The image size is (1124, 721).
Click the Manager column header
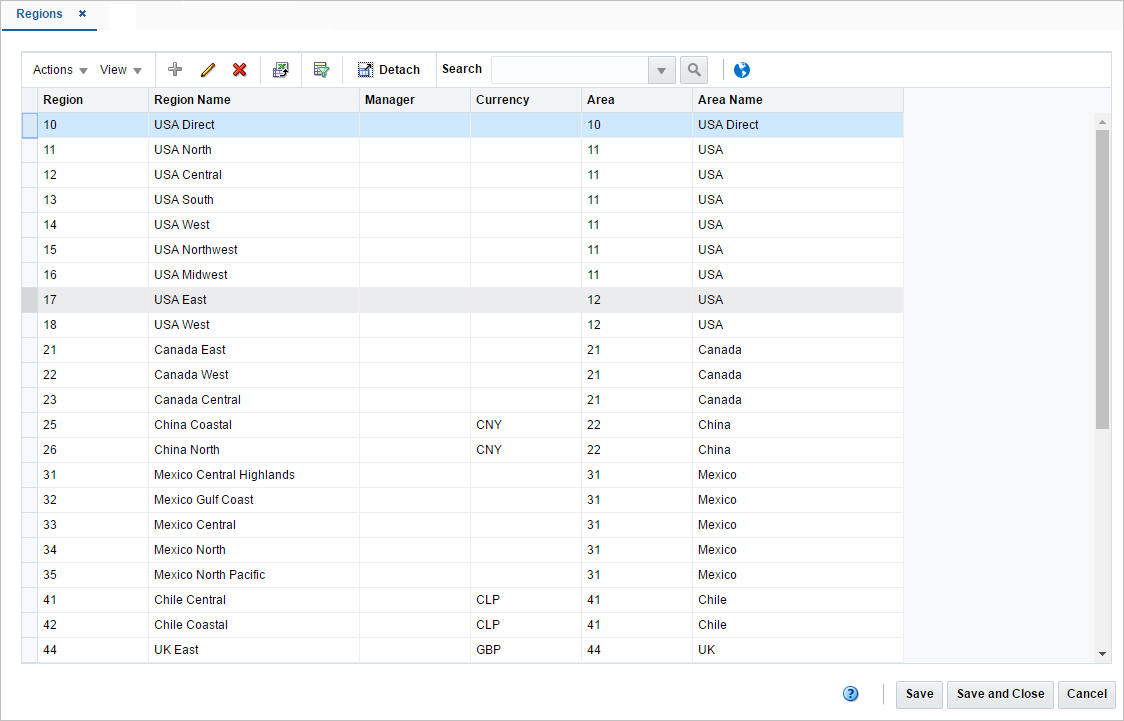coord(414,100)
